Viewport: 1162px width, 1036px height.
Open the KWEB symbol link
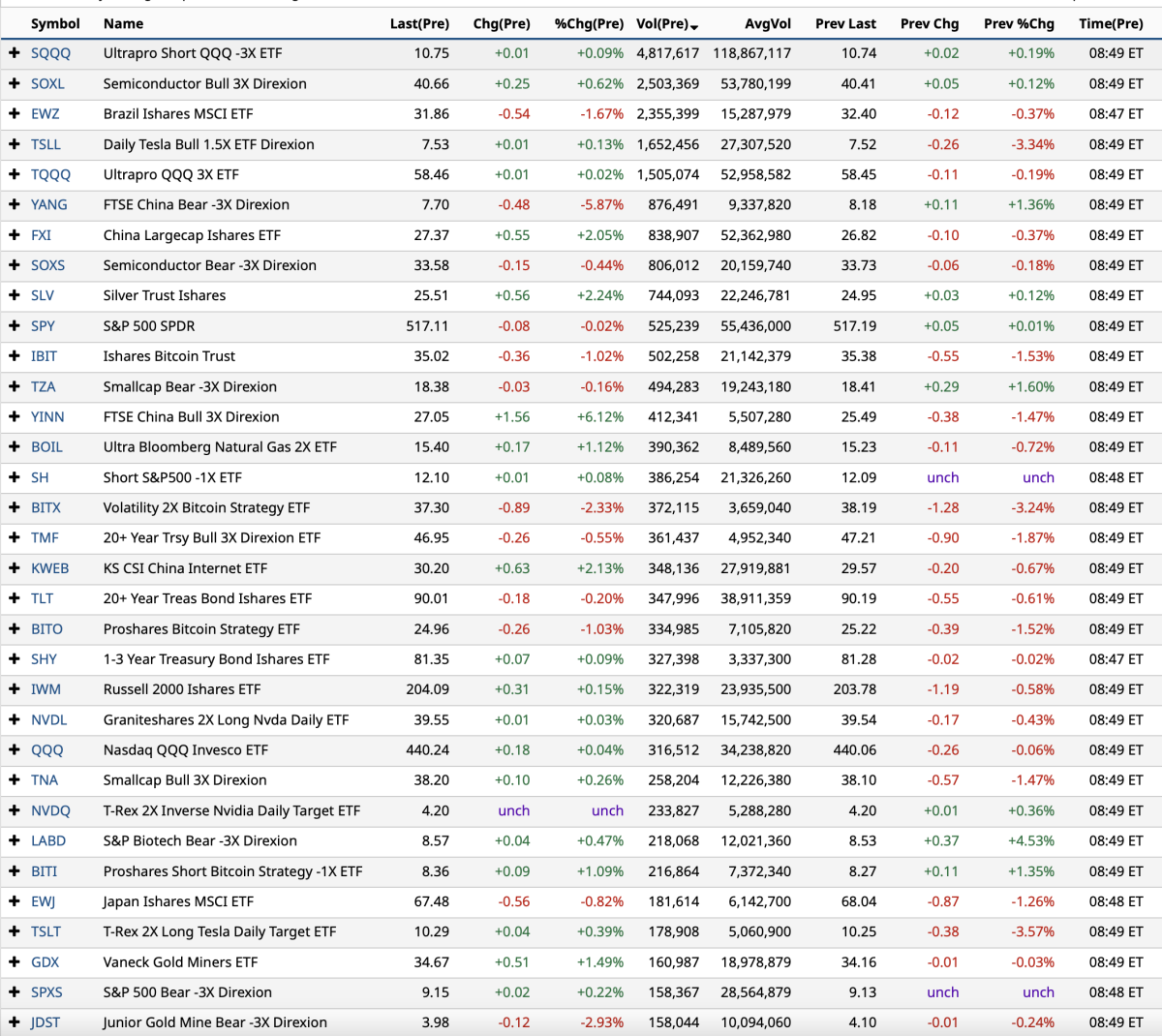[x=49, y=568]
